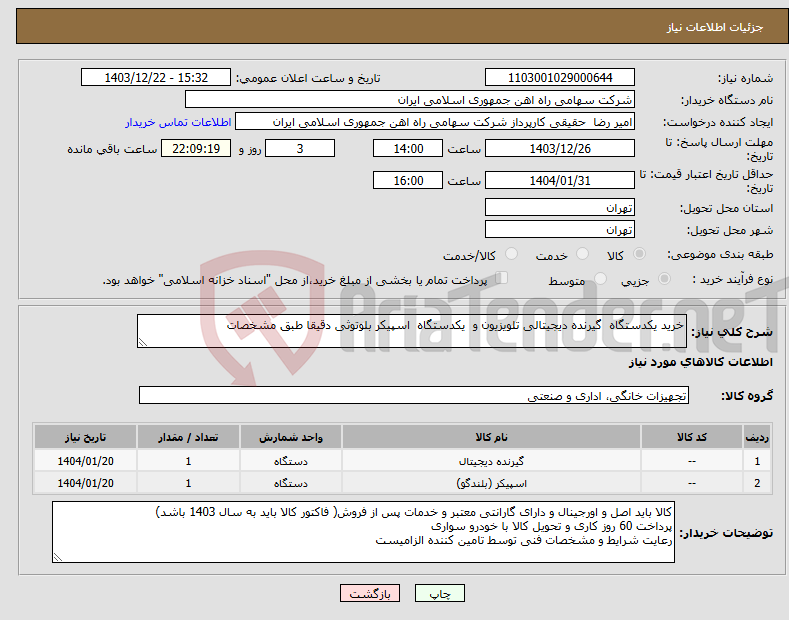Click row number 2 cell
789x620 pixels.
[757, 483]
